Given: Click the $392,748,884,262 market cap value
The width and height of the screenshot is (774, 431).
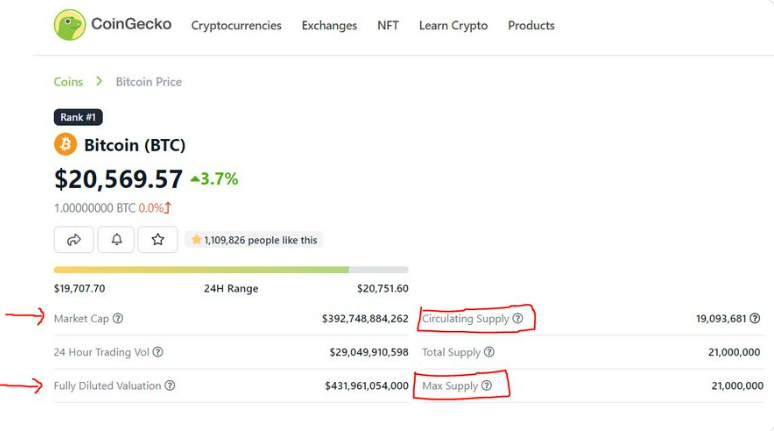Looking at the screenshot, I should 365,318.
